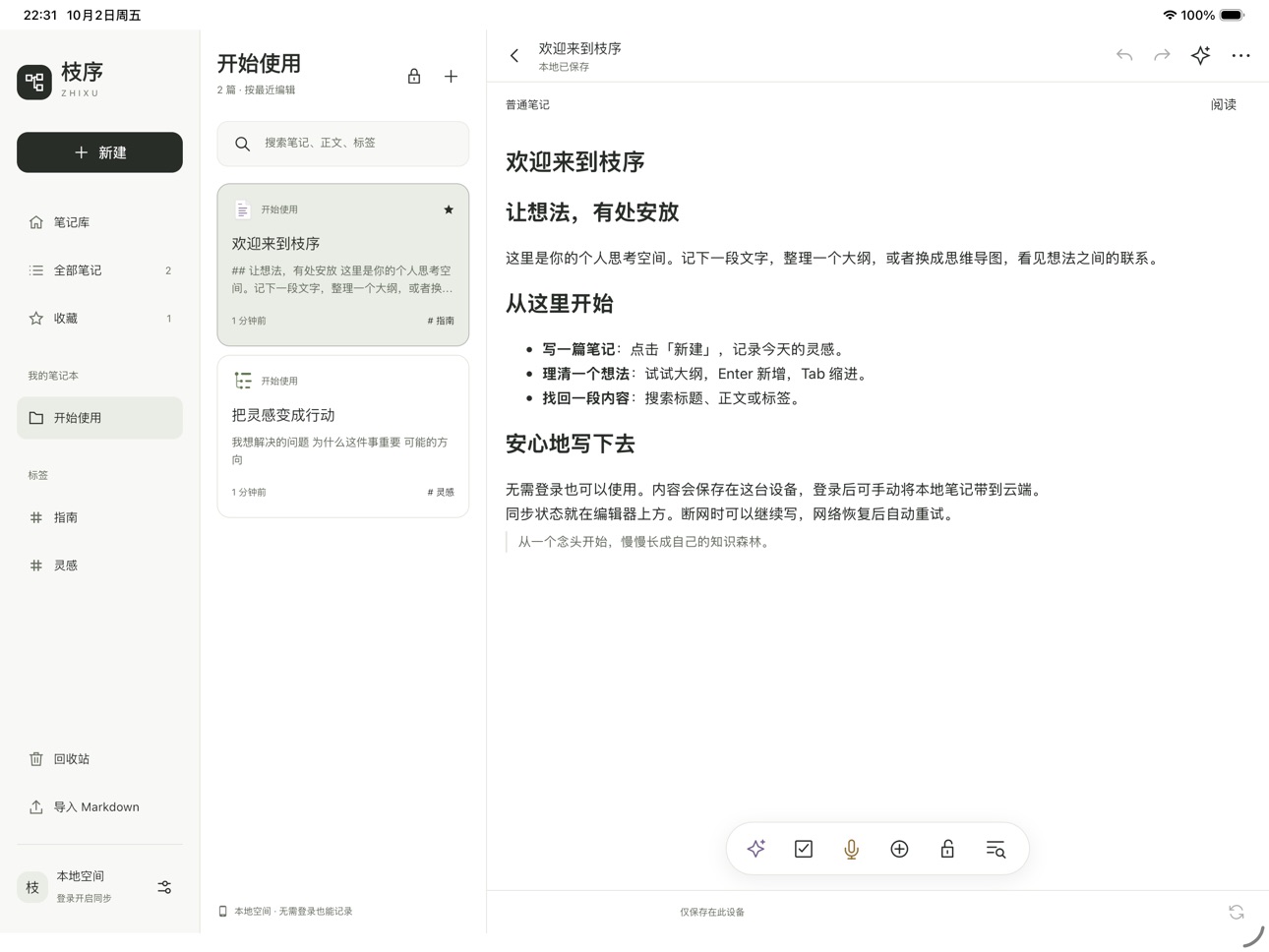
Task: Insert a checklist with the checkbox icon
Action: click(x=804, y=849)
